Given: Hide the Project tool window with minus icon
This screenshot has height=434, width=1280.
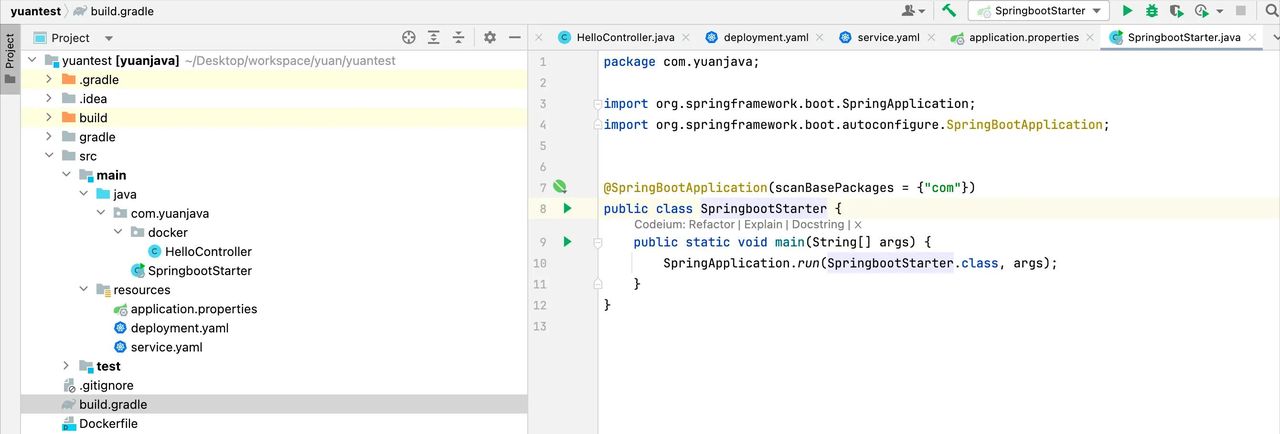Looking at the screenshot, I should tap(515, 38).
